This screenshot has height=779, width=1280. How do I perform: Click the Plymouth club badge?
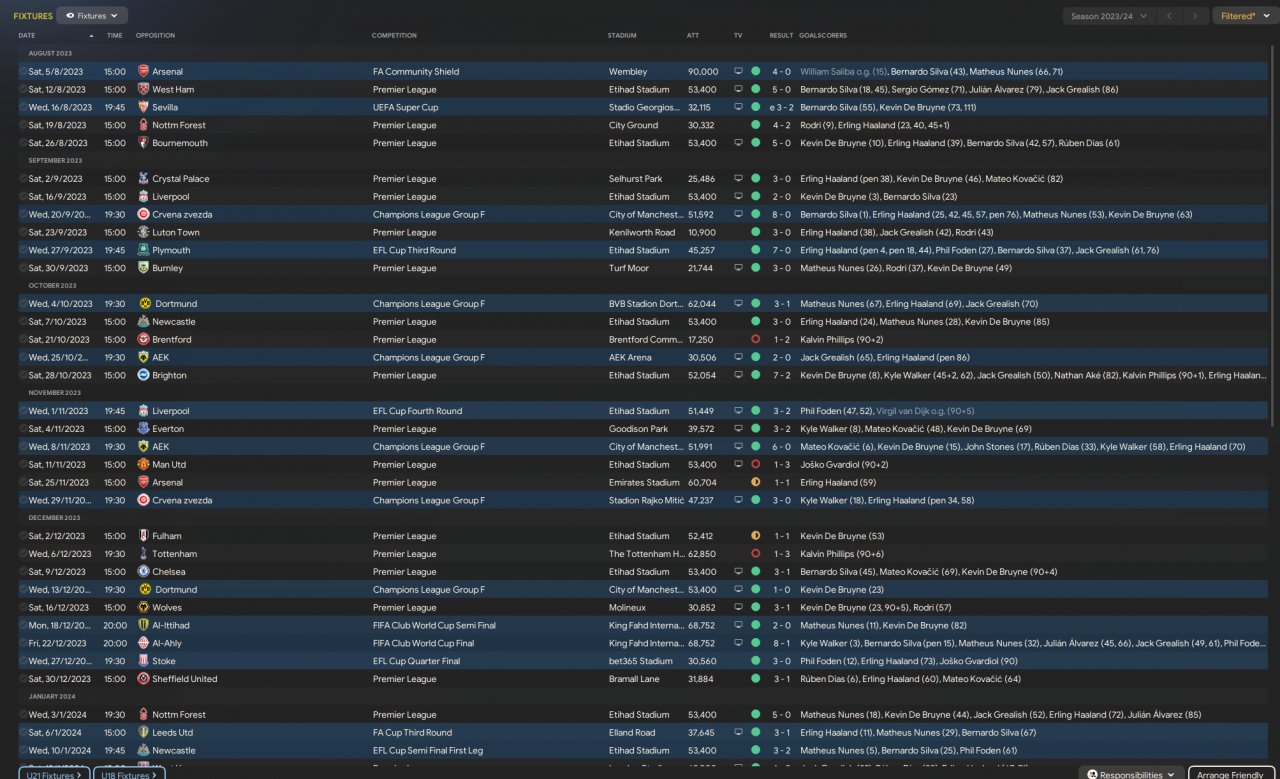click(x=143, y=251)
